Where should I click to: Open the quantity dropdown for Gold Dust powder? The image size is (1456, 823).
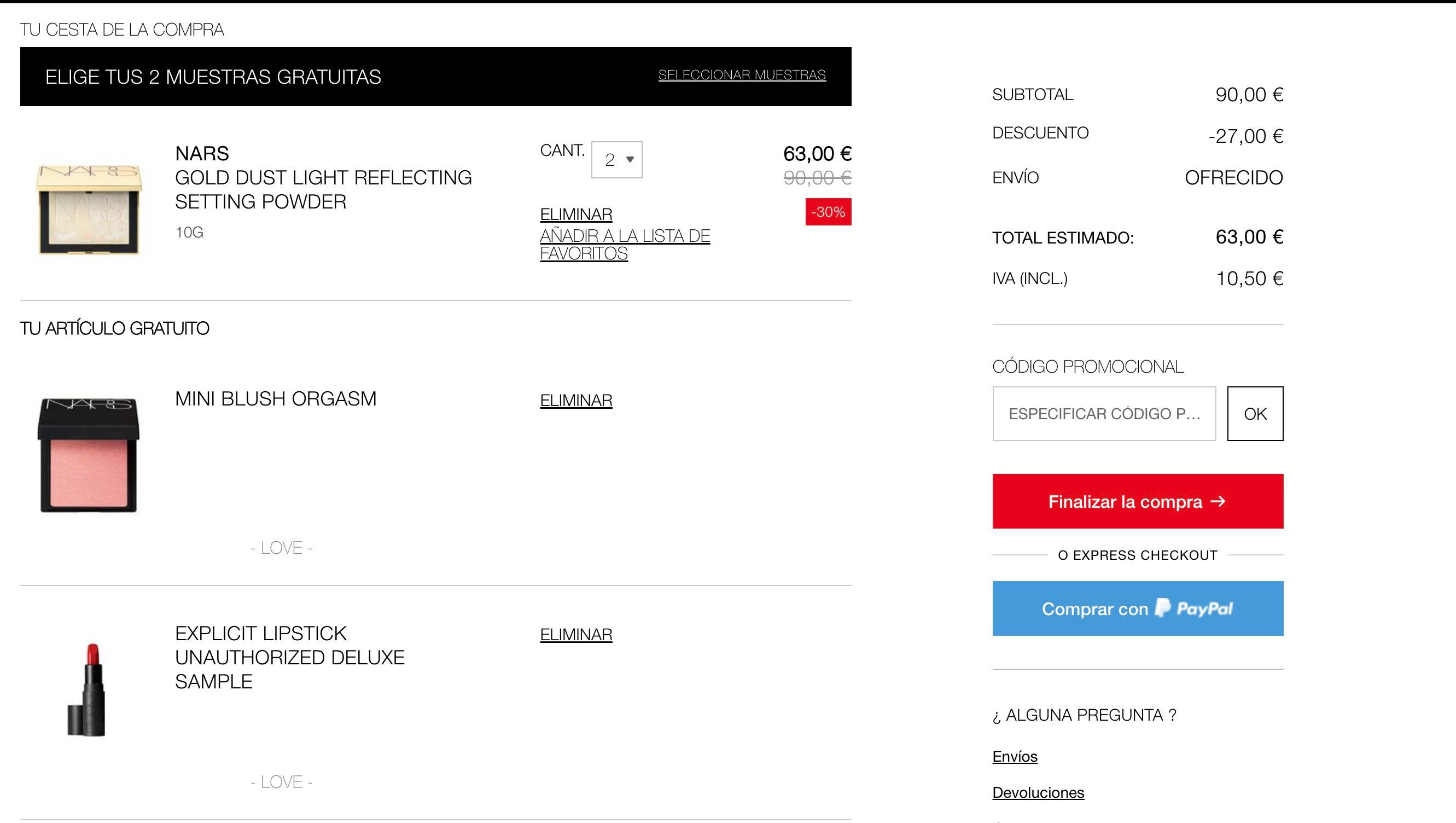pyautogui.click(x=616, y=159)
